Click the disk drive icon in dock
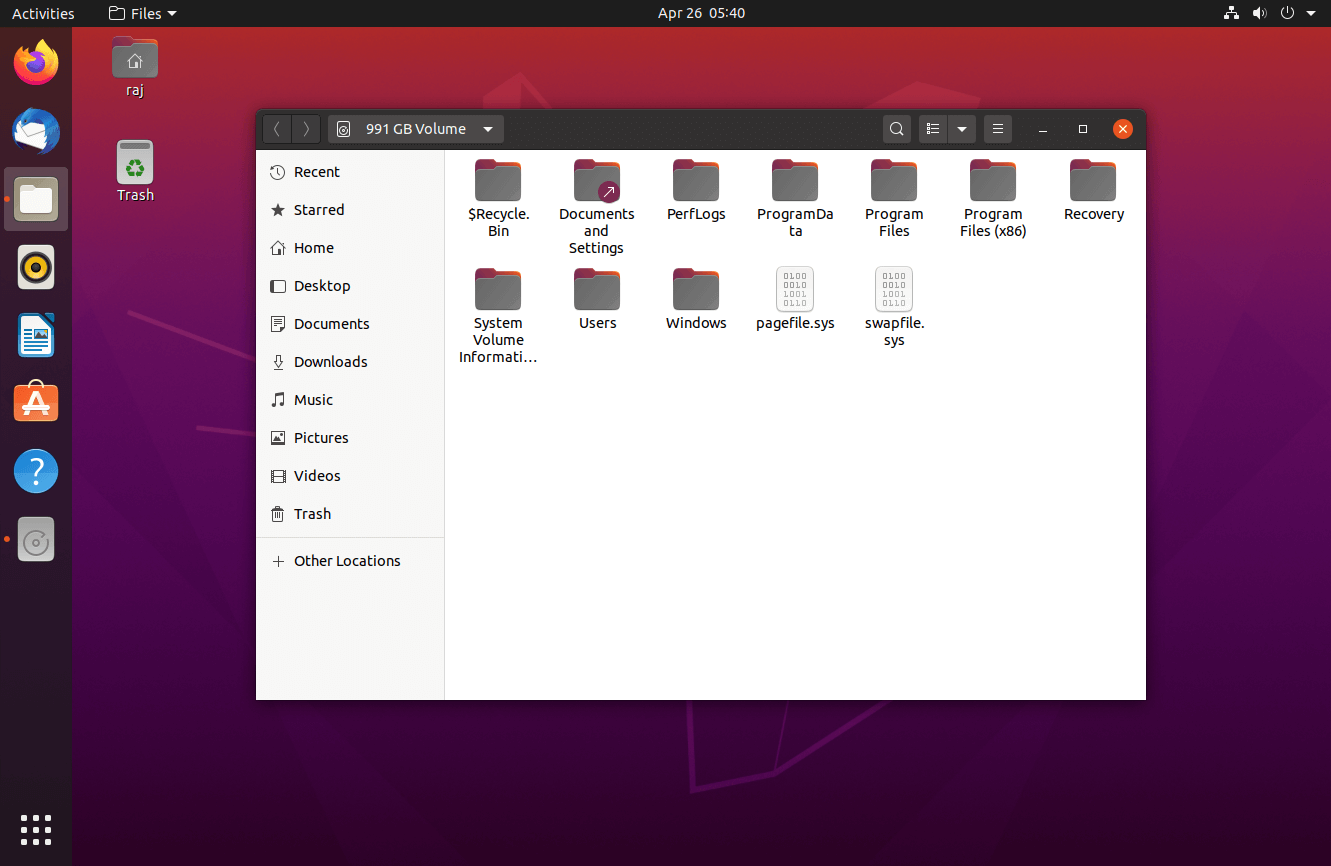 coord(36,539)
